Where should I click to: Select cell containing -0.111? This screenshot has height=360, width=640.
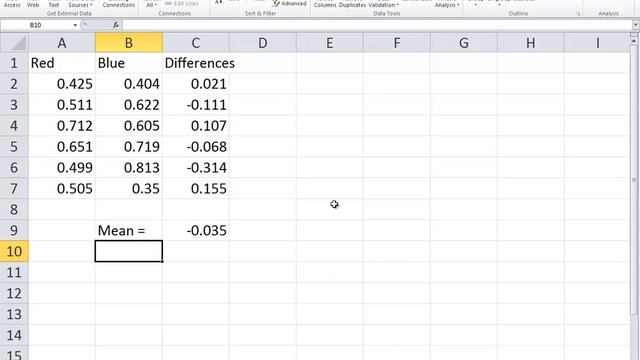point(196,104)
